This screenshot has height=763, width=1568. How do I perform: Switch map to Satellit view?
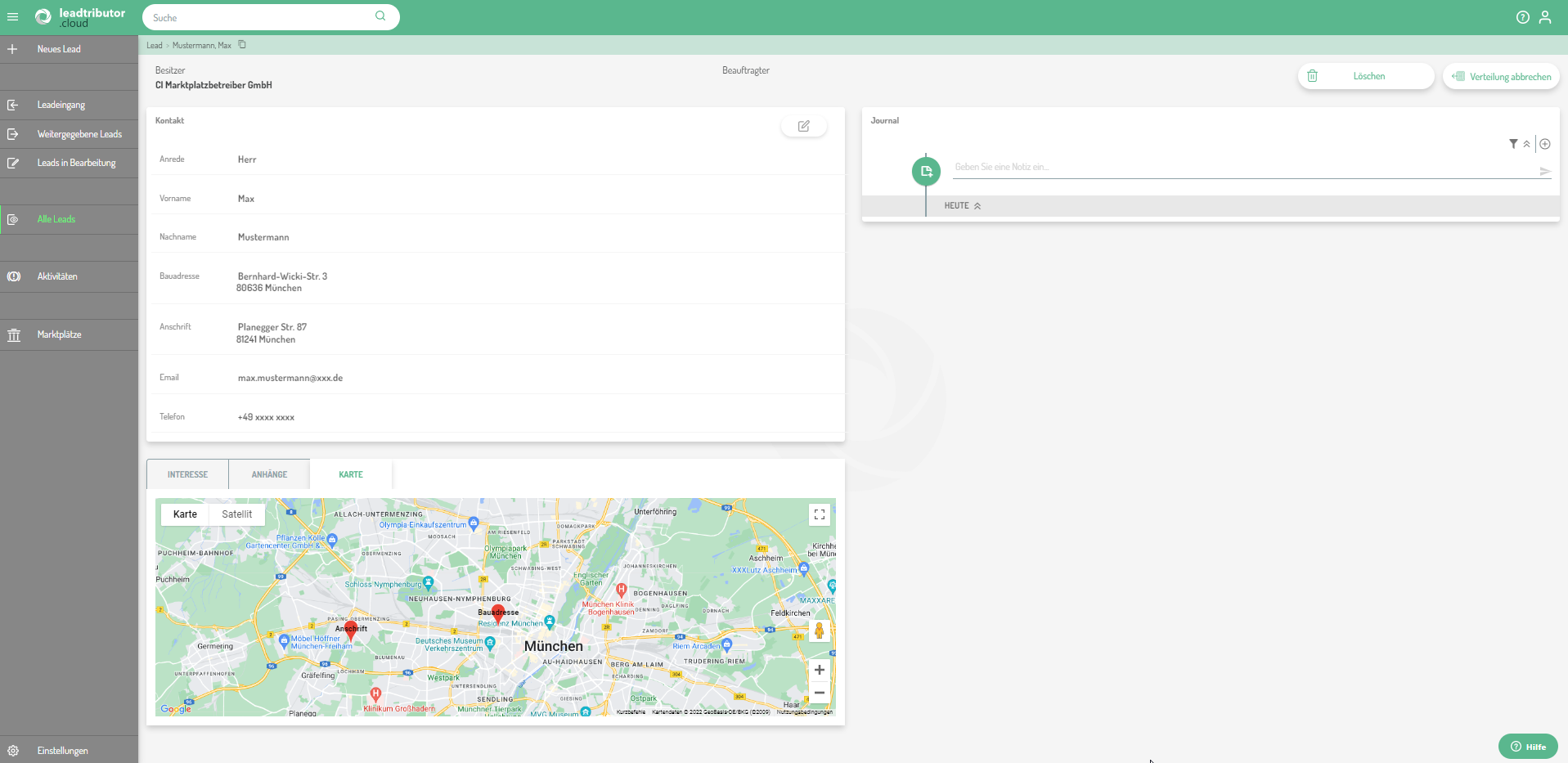pos(236,514)
